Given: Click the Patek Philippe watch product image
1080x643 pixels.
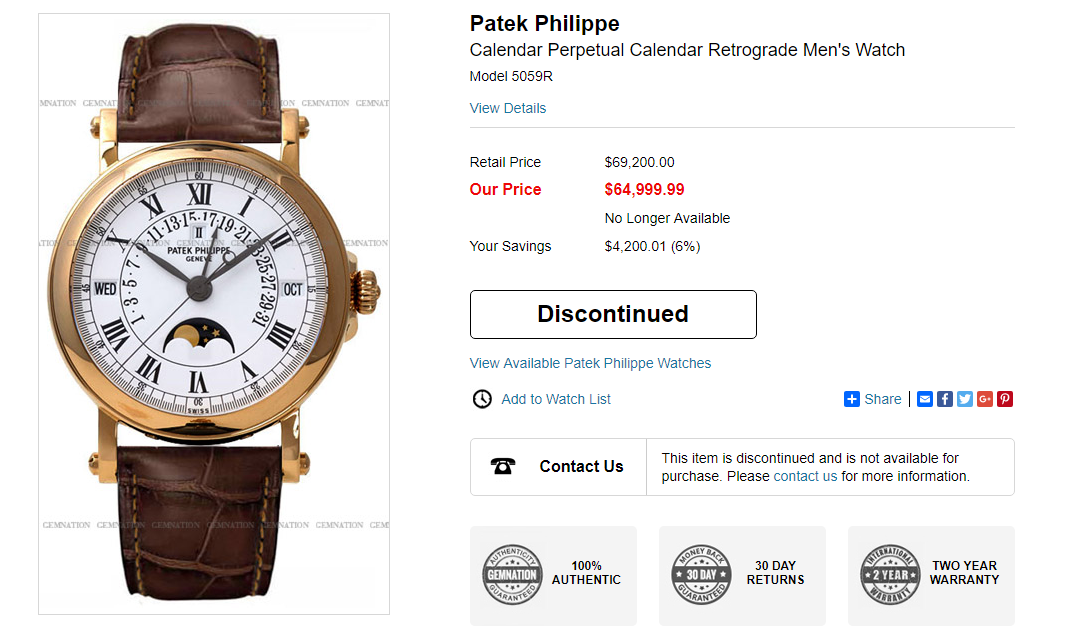Looking at the screenshot, I should tap(214, 314).
